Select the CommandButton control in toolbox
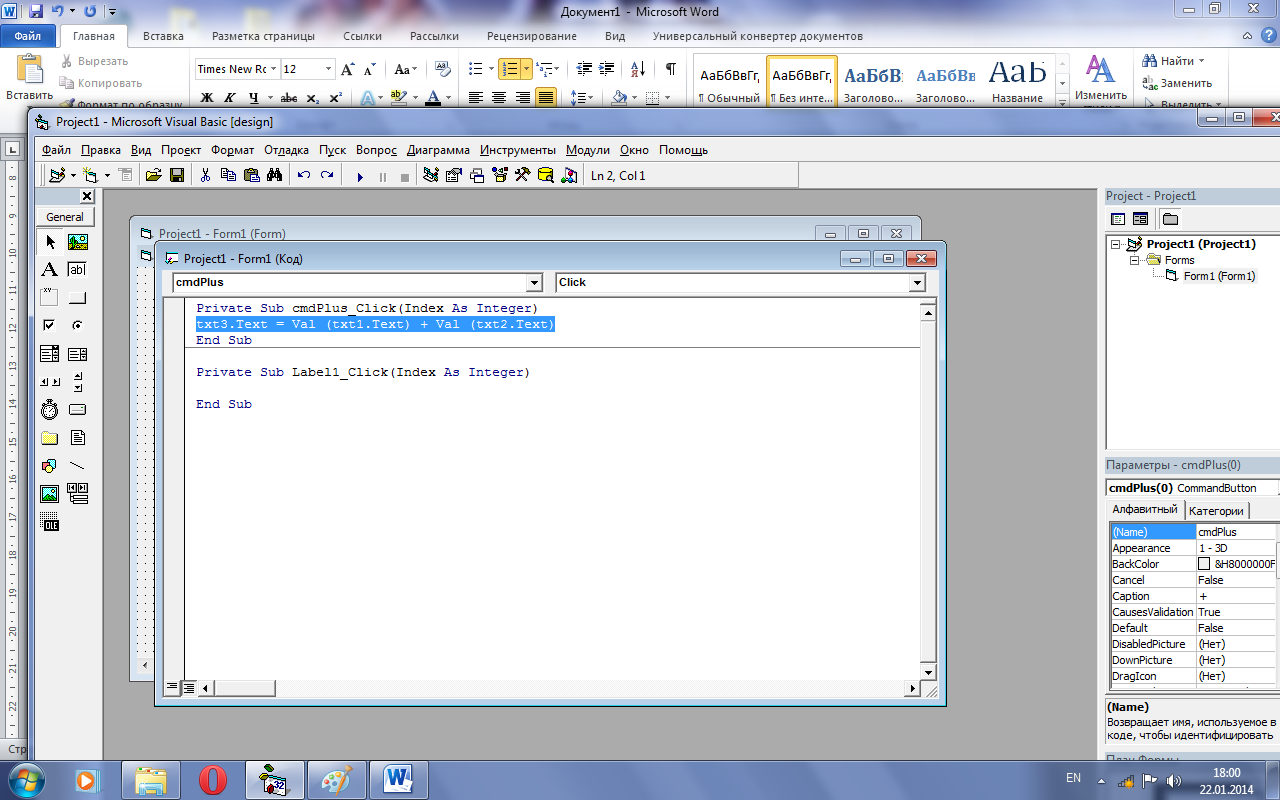Image resolution: width=1280 pixels, height=800 pixels. point(78,297)
